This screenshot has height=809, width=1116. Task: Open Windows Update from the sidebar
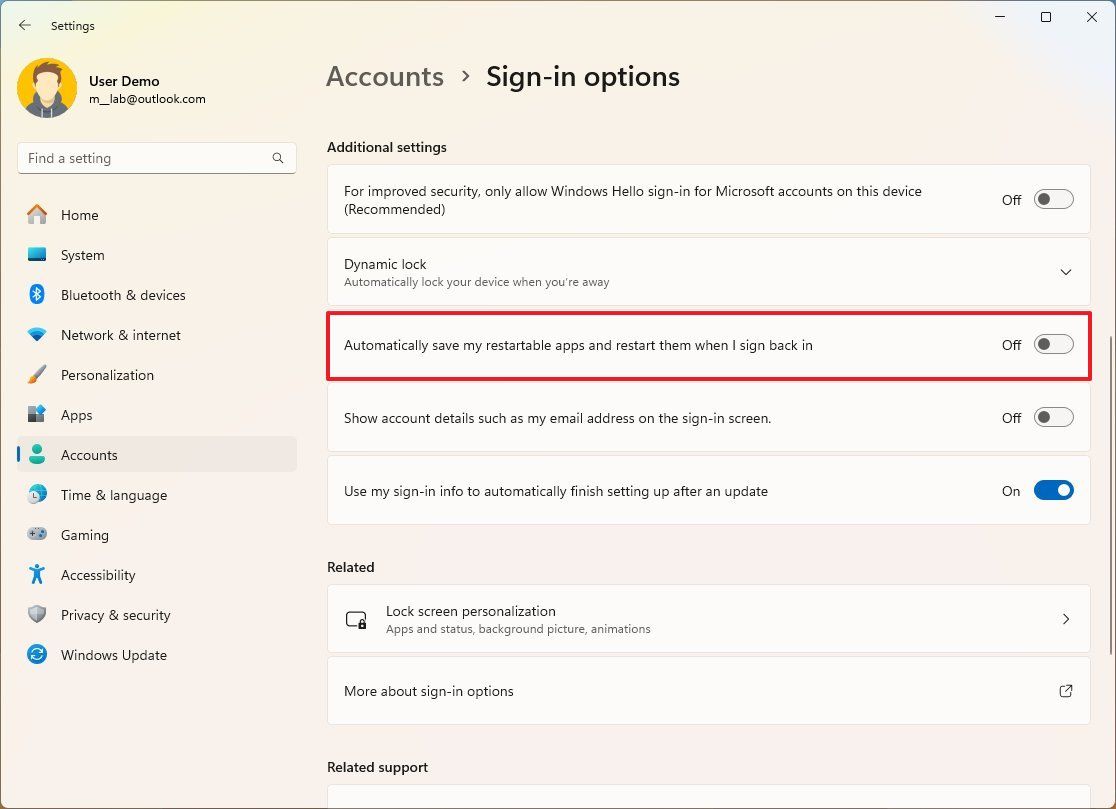(113, 655)
